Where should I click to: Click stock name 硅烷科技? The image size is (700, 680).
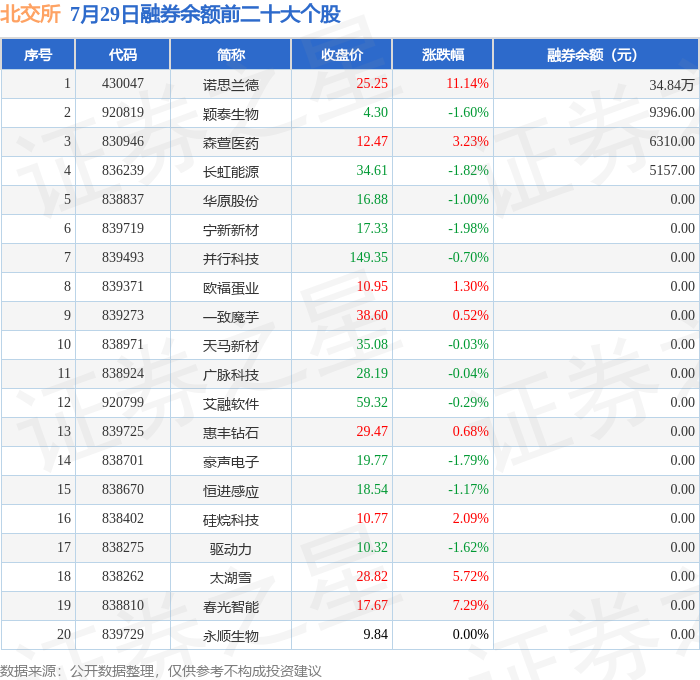[x=231, y=520]
